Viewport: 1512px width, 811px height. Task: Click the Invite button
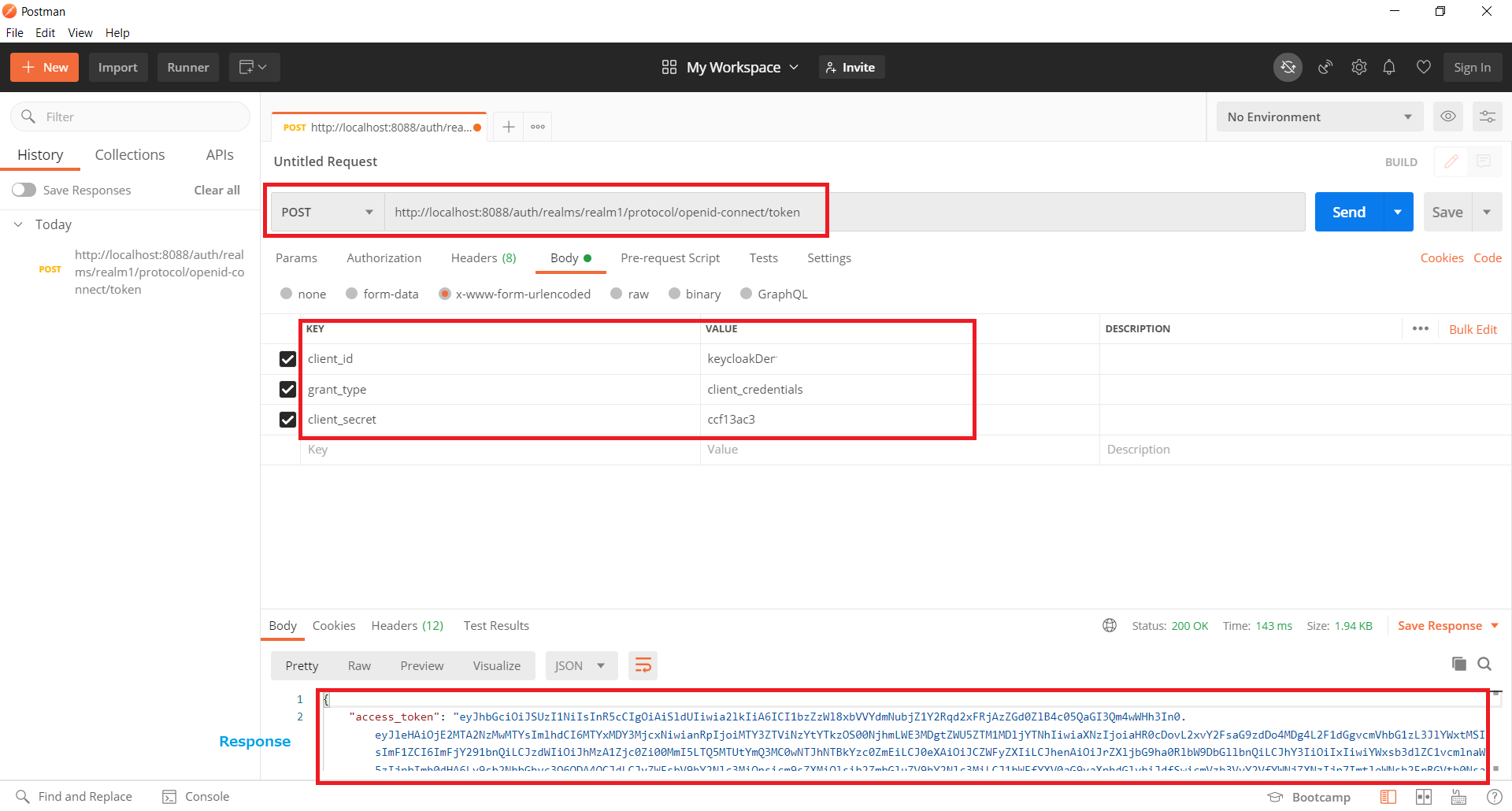(851, 68)
